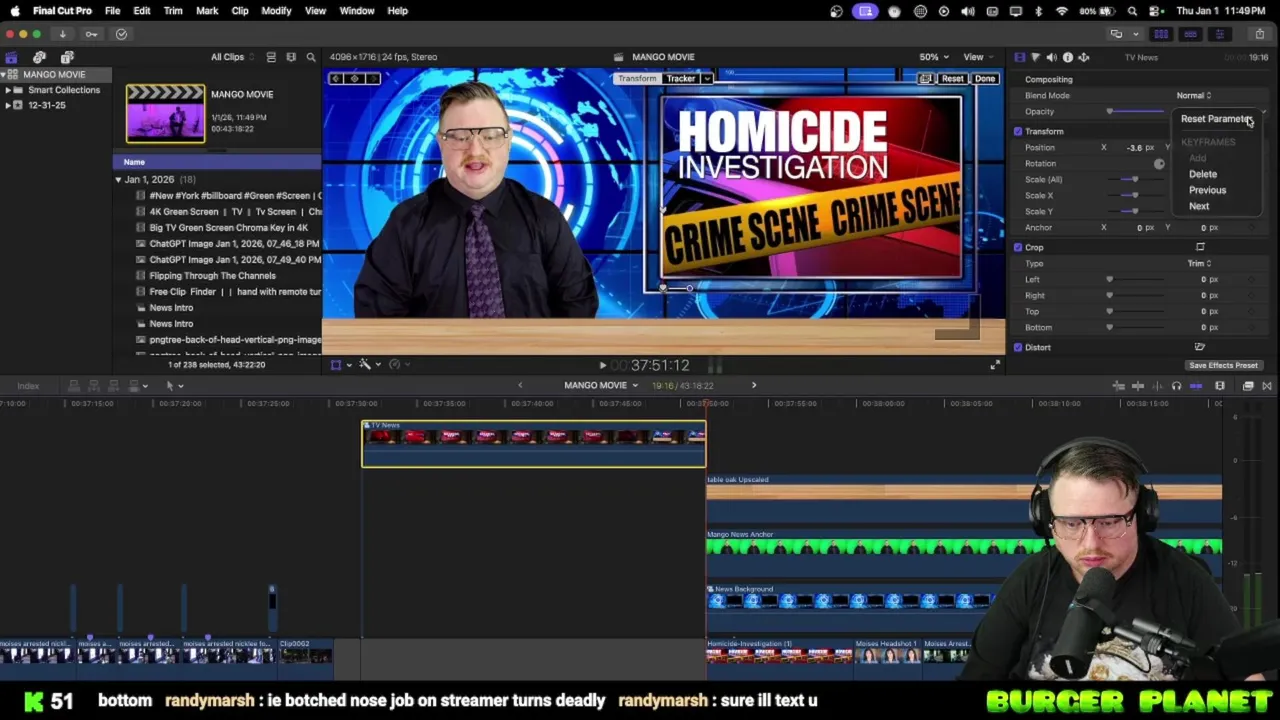
Task: Open the Blend Mode Normal dropdown
Action: pyautogui.click(x=1193, y=95)
